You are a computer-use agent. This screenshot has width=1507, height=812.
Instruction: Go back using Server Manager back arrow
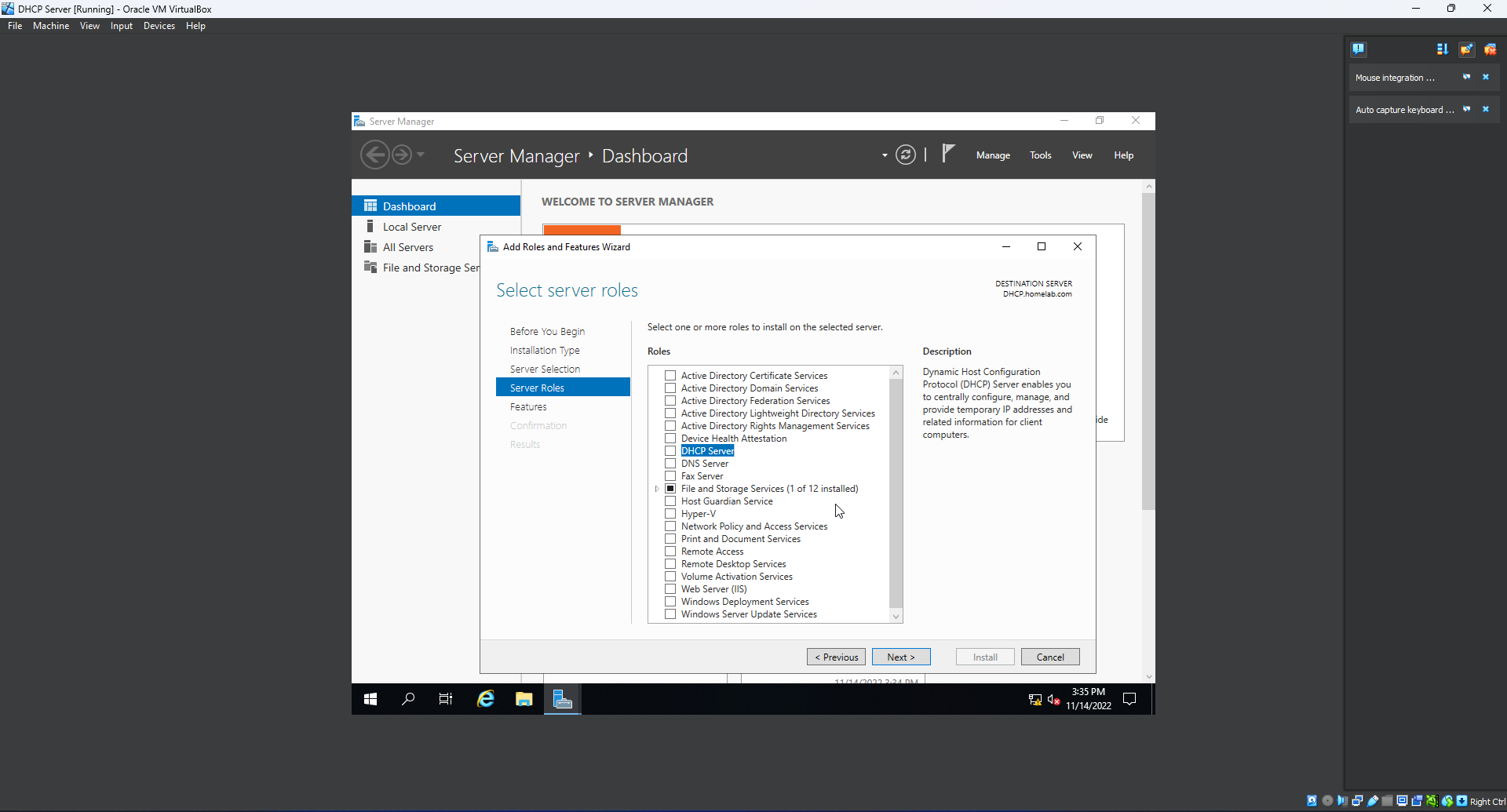(374, 155)
